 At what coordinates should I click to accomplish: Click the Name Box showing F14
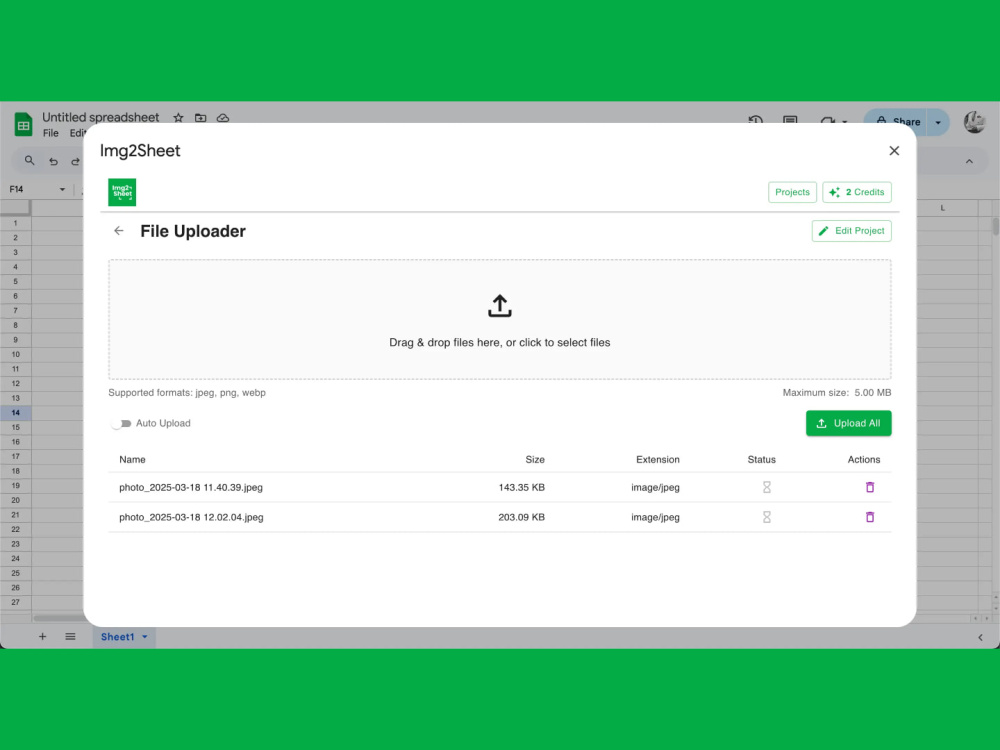pyautogui.click(x=36, y=189)
